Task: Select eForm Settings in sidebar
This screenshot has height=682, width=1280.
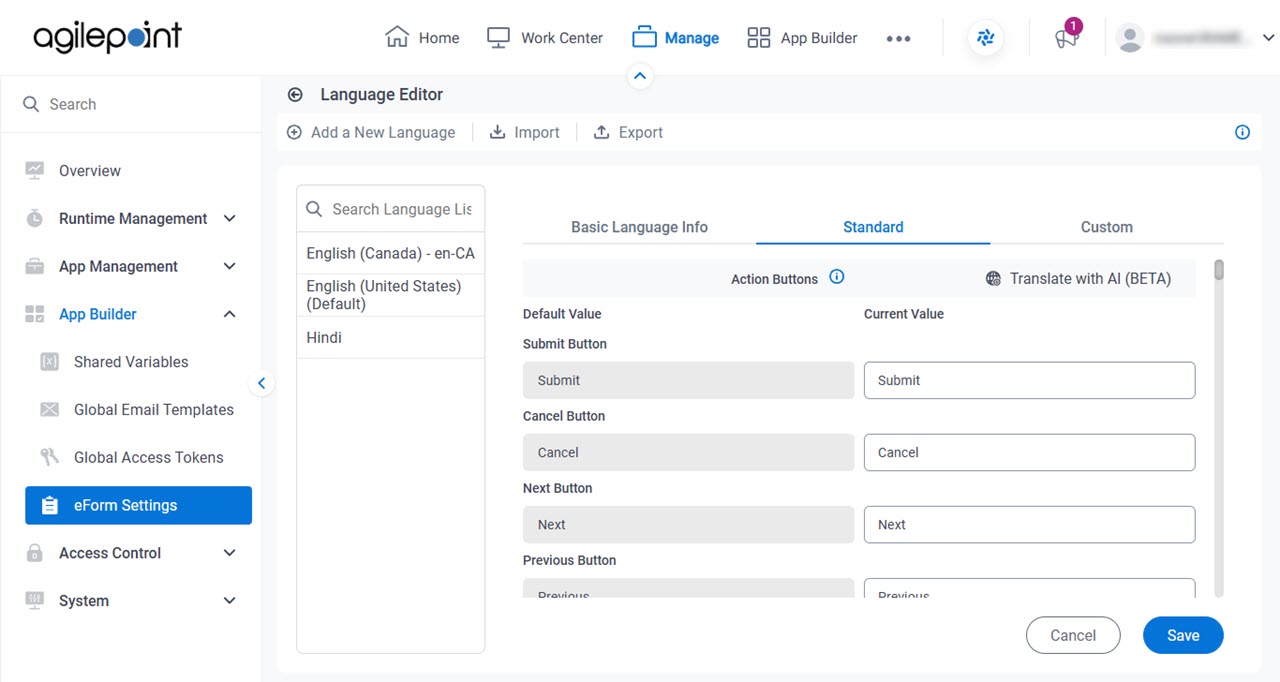Action: tap(138, 505)
